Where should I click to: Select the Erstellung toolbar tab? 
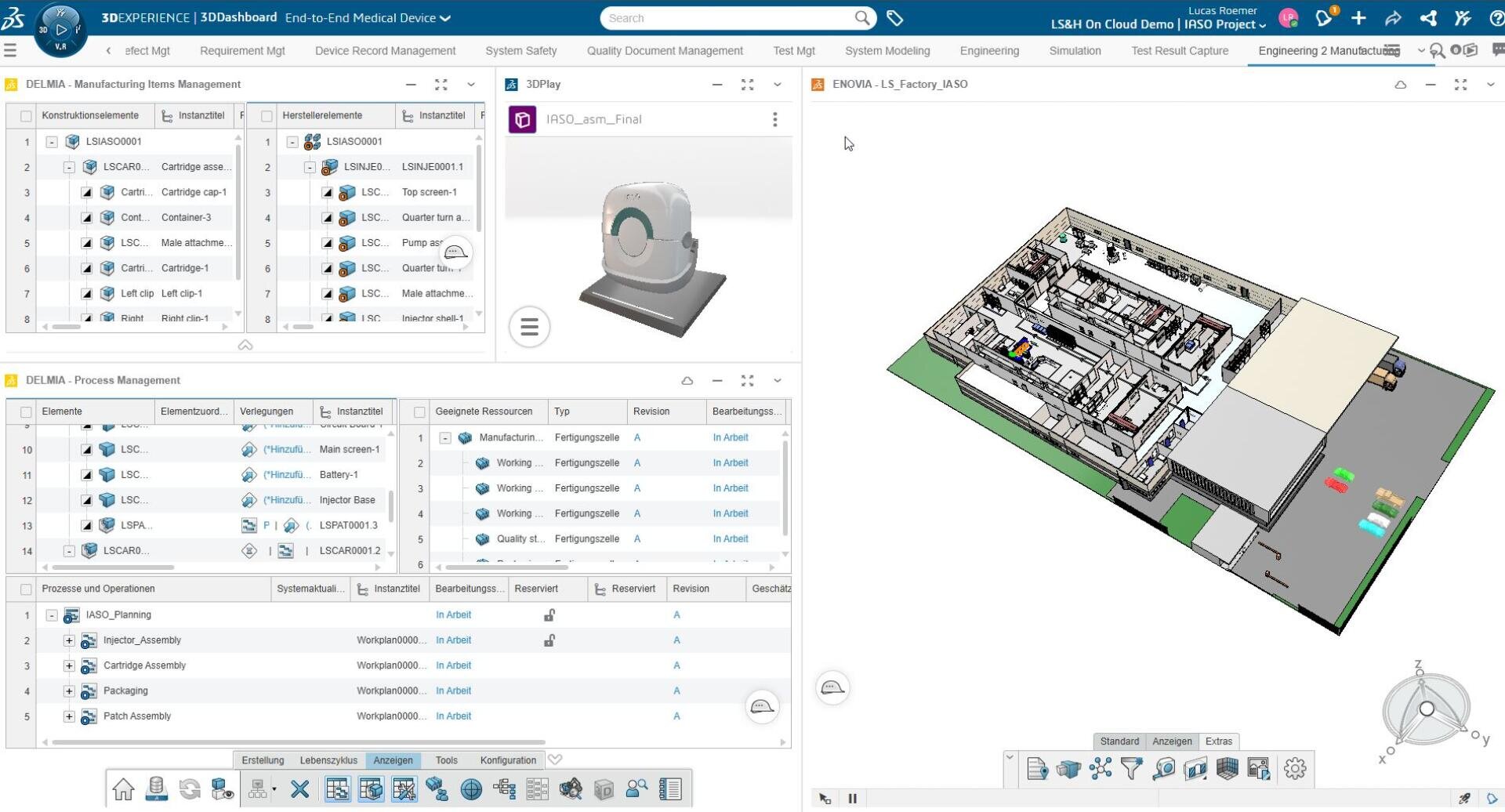[x=263, y=760]
